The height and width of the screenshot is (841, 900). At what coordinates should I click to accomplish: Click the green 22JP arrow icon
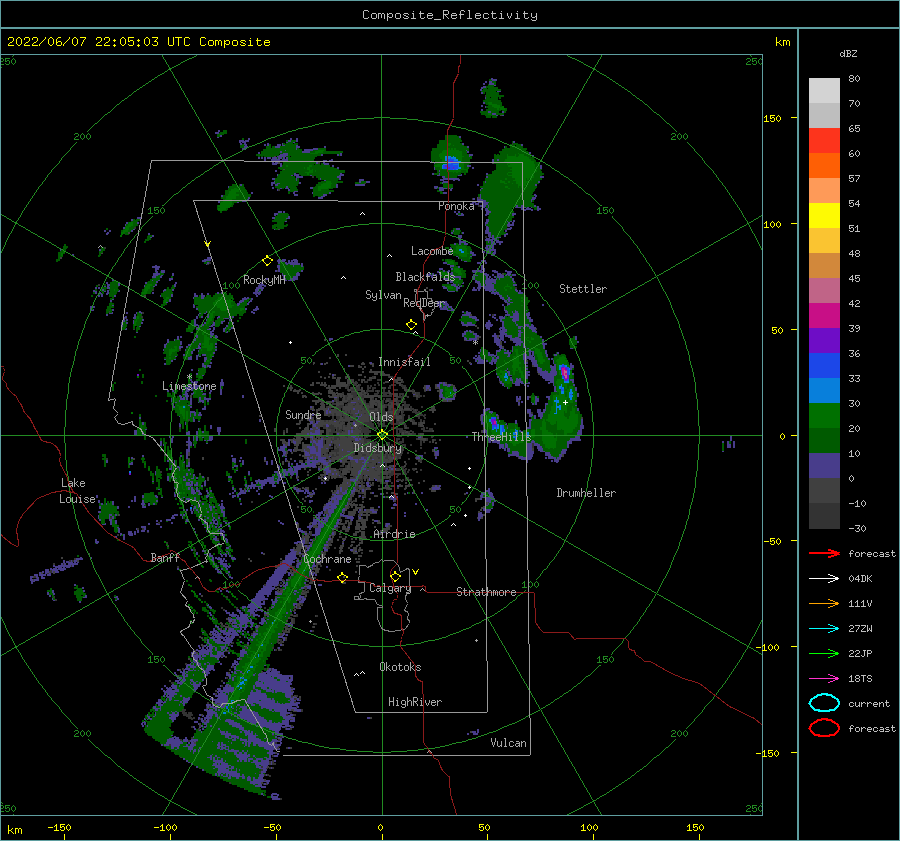coord(824,653)
